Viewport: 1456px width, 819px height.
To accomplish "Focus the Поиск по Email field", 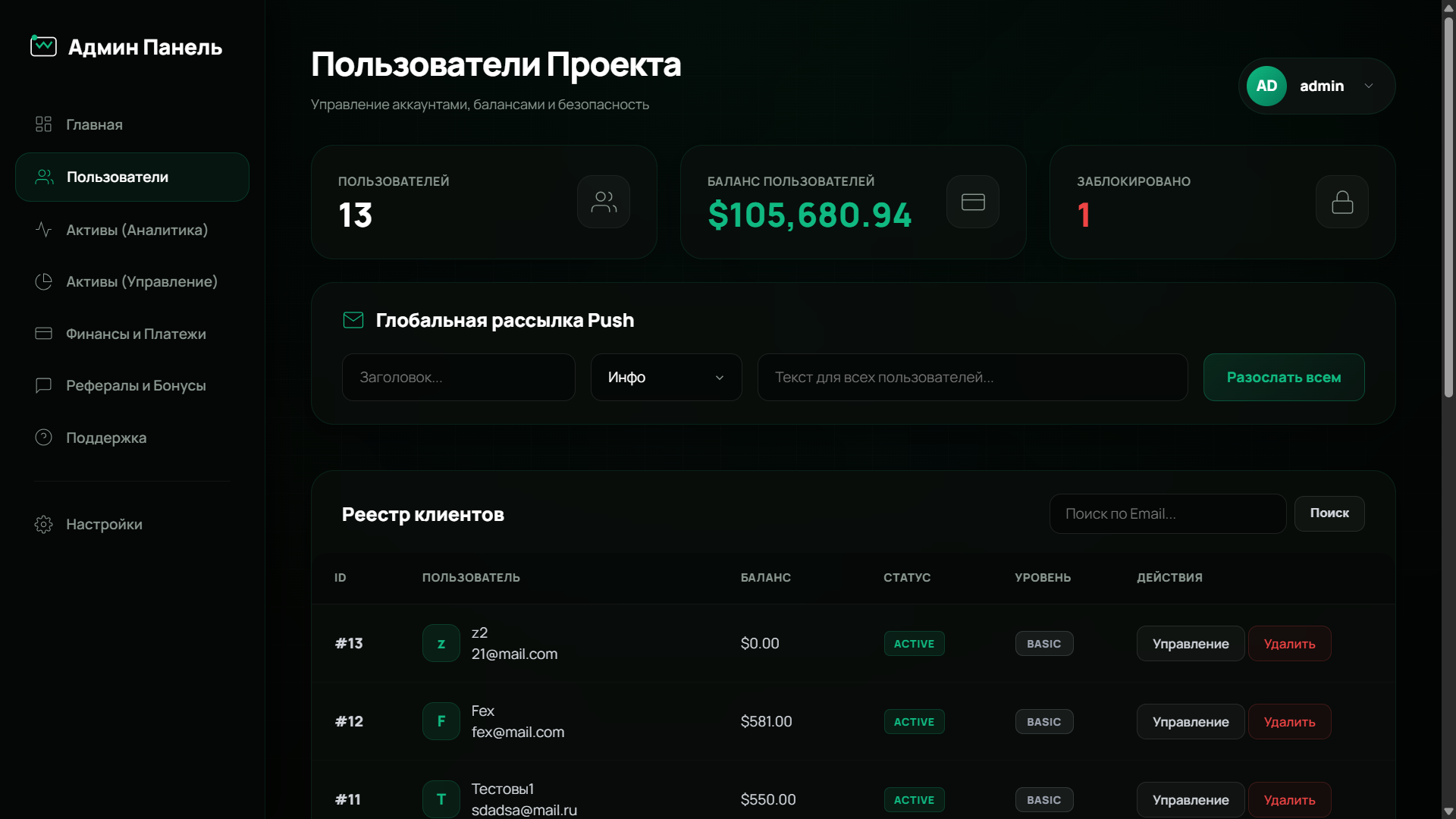I will (x=1168, y=514).
